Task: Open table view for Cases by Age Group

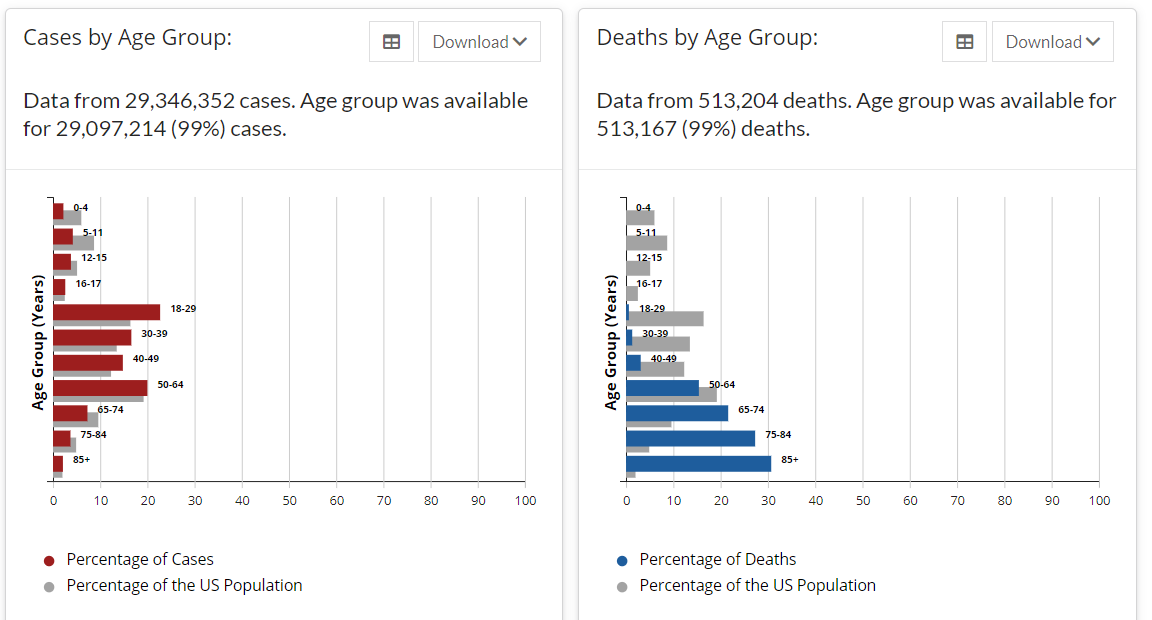Action: pos(392,42)
